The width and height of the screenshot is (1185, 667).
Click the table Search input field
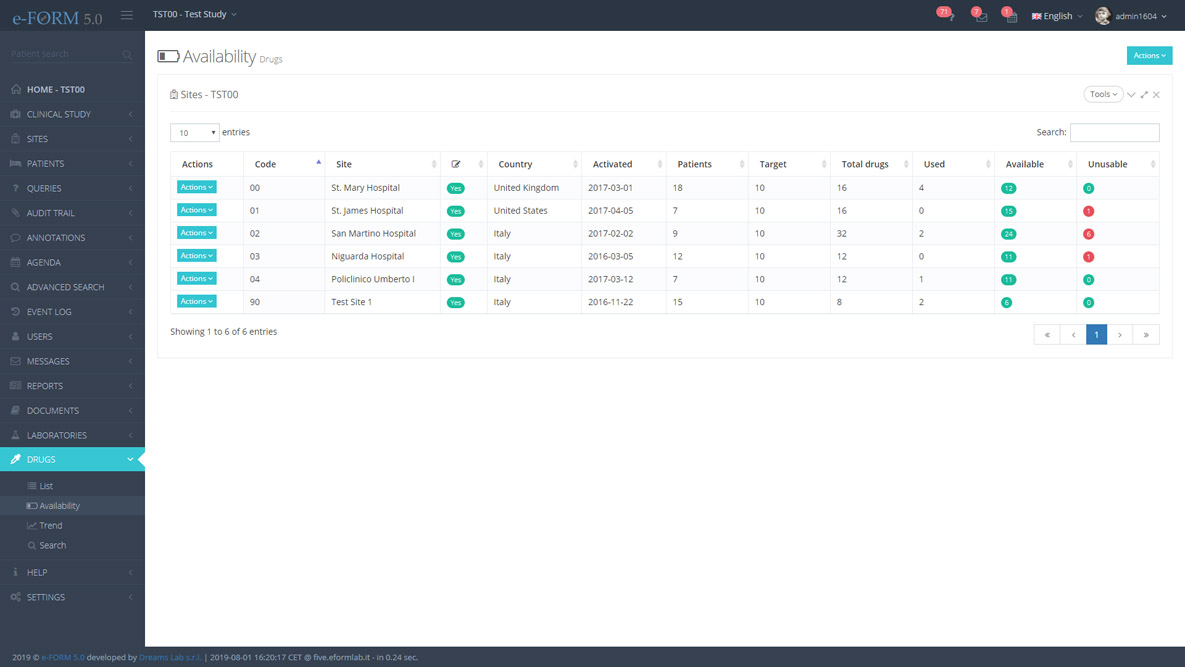[x=1114, y=133]
